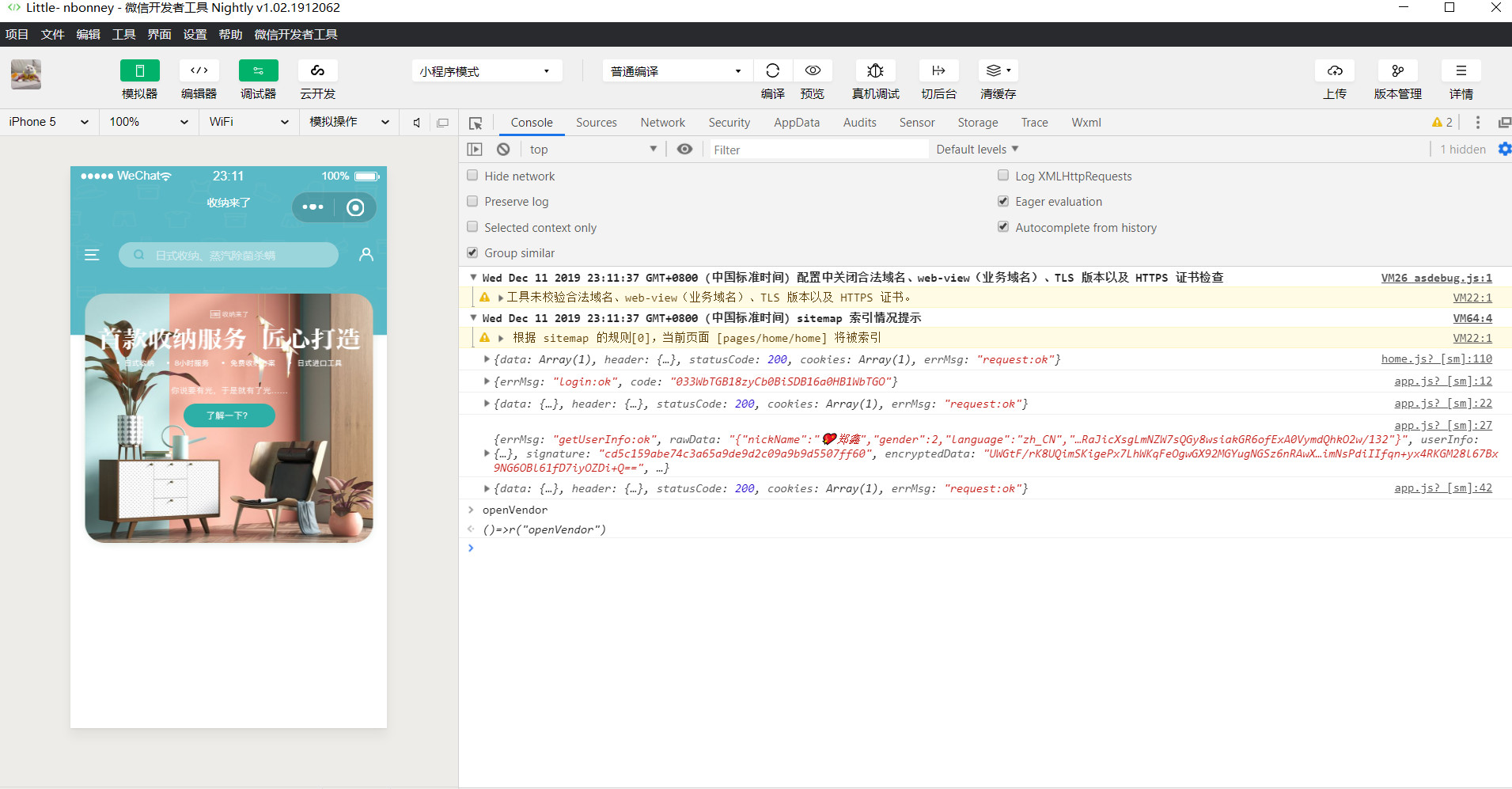The height and width of the screenshot is (789, 1512).
Task: Click the upload (上传) cloud icon
Action: 1334,70
